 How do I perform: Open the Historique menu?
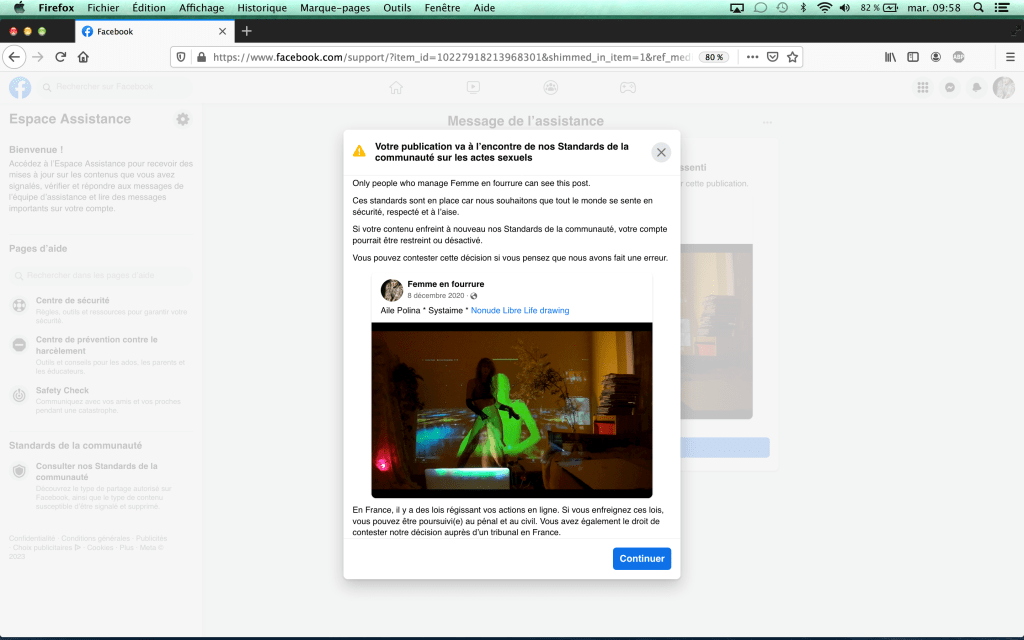pos(261,8)
